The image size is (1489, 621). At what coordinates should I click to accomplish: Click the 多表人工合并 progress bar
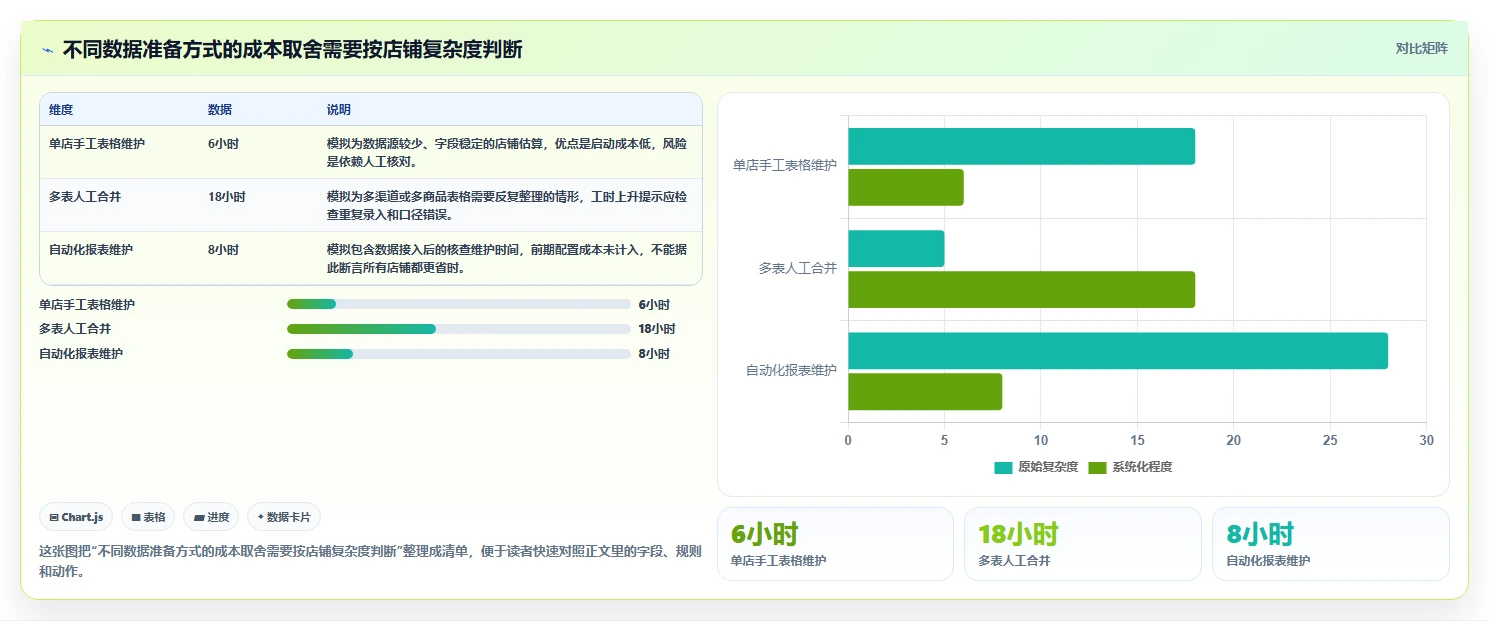pos(458,329)
